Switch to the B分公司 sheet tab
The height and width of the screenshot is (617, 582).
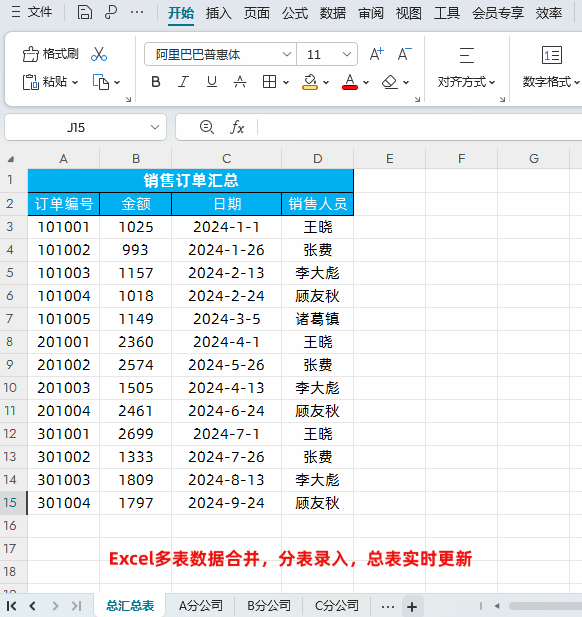point(269,606)
